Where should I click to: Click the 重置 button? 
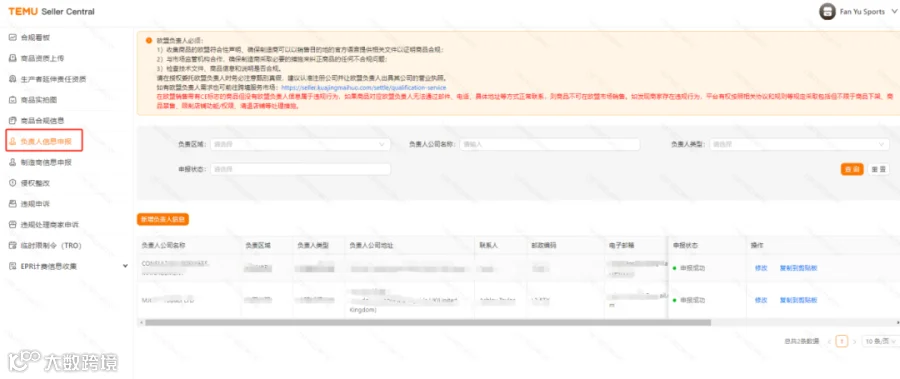coord(878,169)
